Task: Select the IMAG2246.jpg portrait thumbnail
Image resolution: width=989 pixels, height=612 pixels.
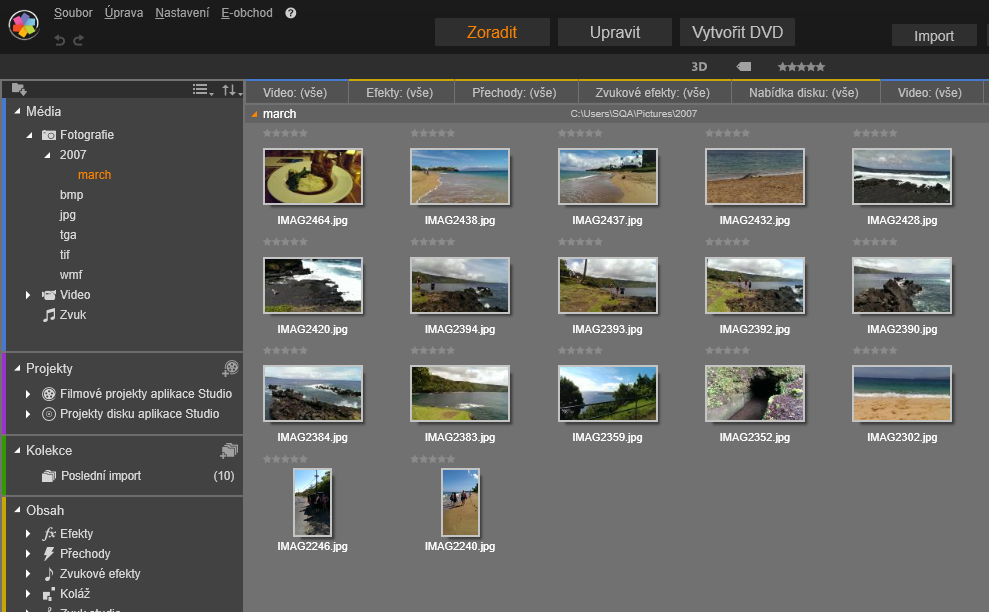Action: coord(312,502)
